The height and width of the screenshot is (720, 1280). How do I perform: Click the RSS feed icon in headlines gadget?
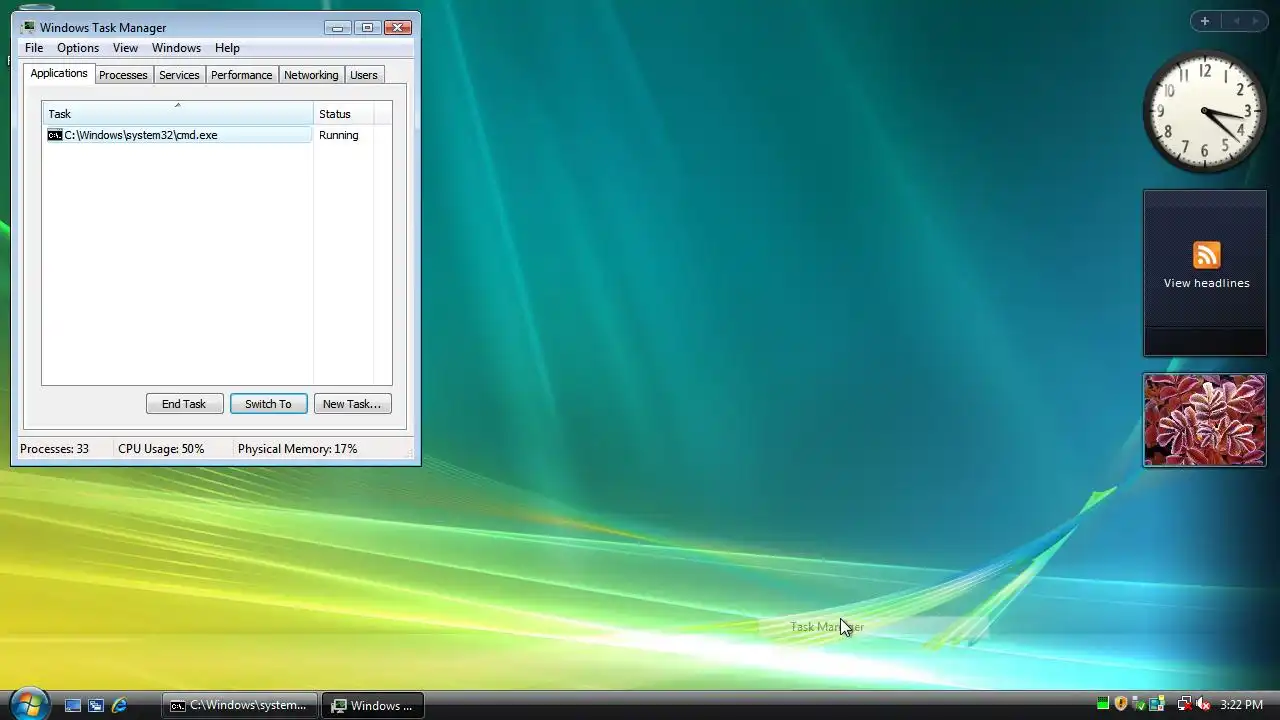point(1207,255)
